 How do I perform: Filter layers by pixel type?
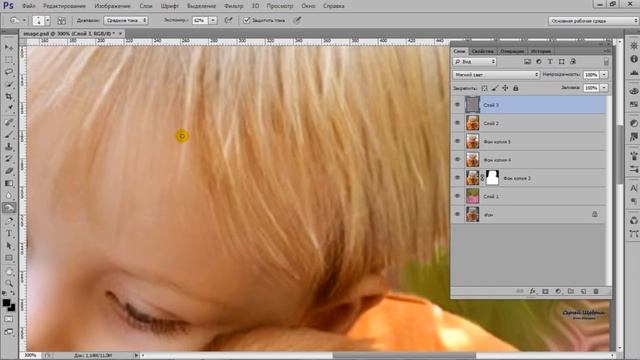point(527,62)
